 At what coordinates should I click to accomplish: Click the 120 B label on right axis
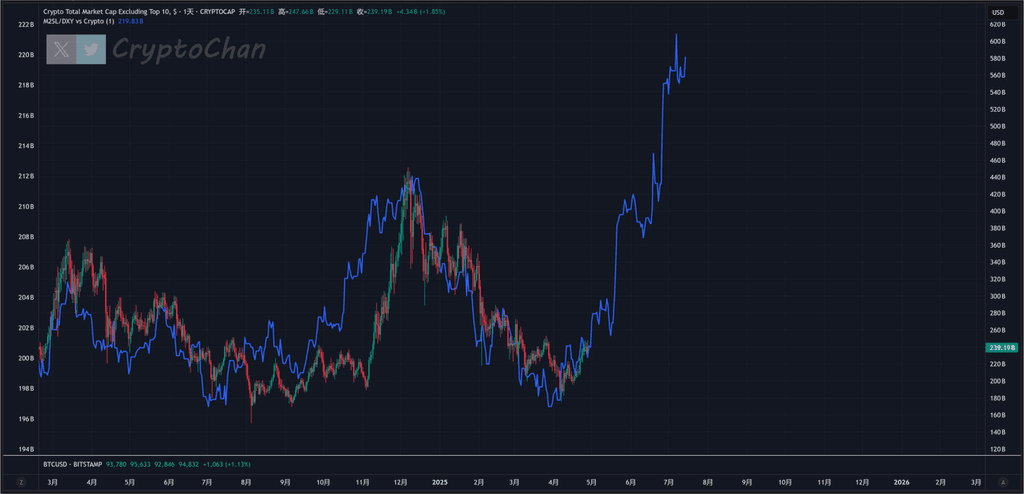click(x=997, y=449)
